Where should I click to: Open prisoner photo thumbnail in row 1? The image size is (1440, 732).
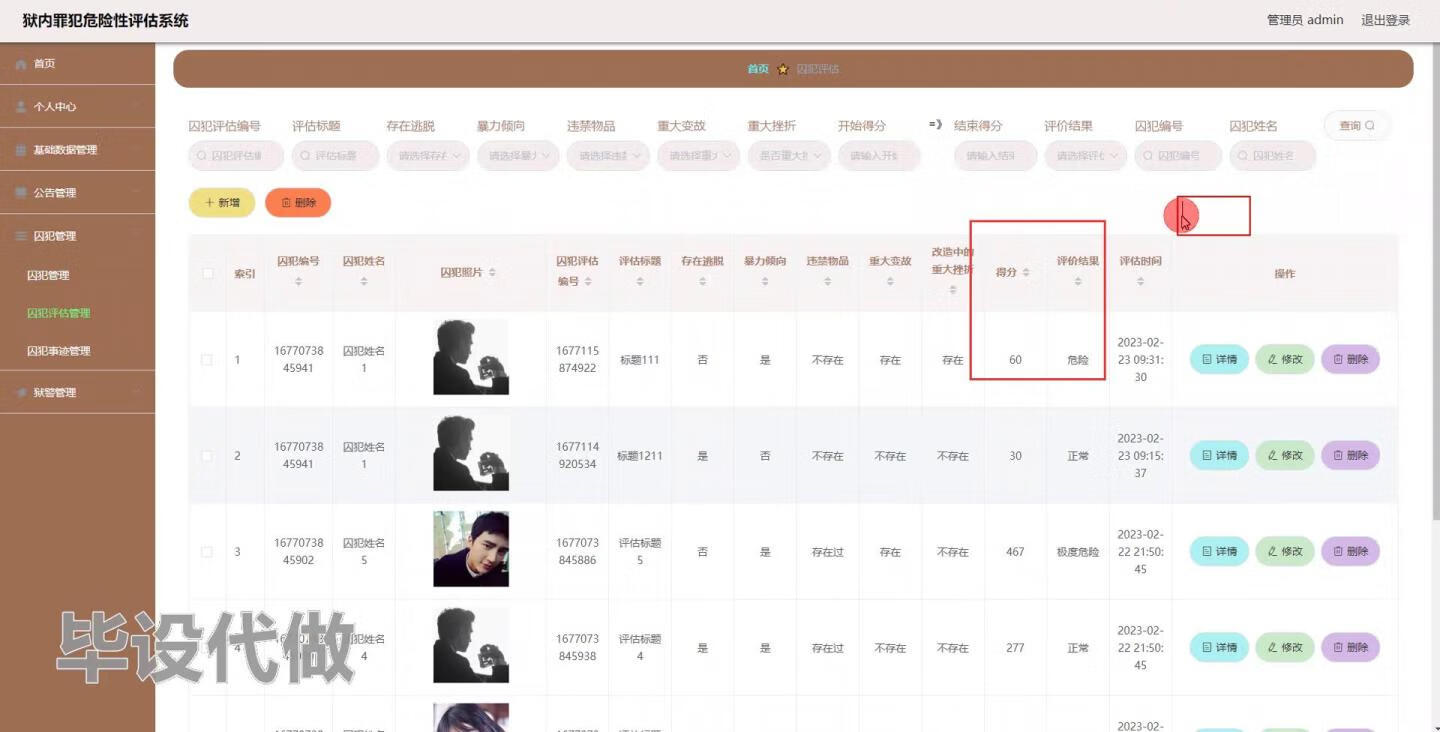pos(471,357)
